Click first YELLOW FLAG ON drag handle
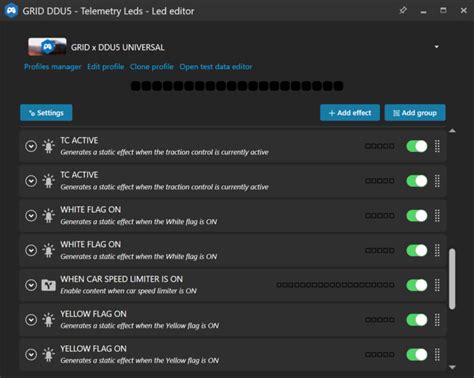The height and width of the screenshot is (378, 474). tap(437, 320)
